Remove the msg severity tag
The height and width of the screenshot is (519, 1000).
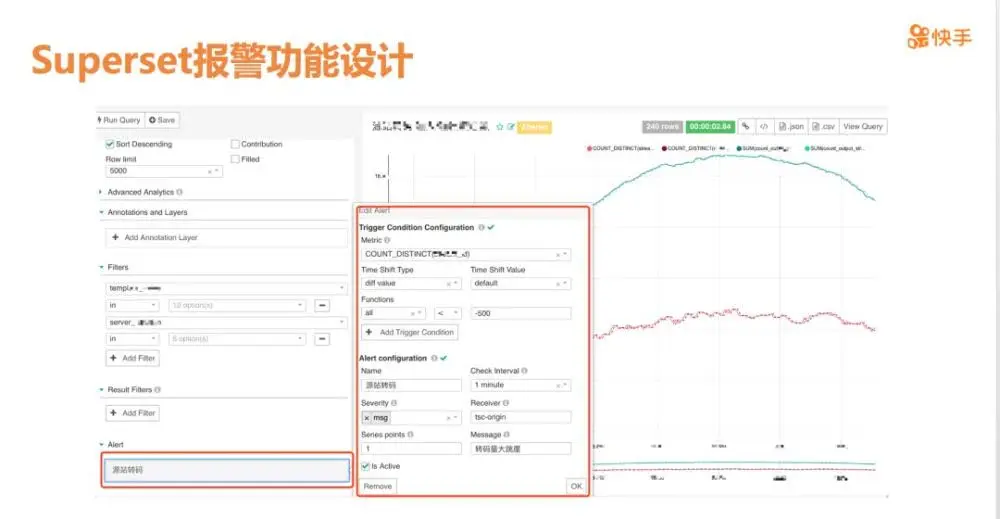coord(367,418)
